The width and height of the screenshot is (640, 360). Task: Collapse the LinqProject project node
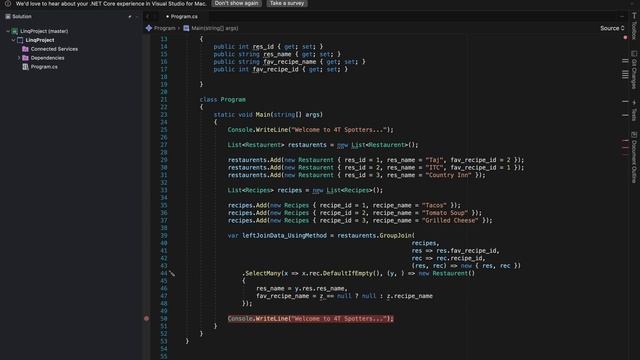13,40
